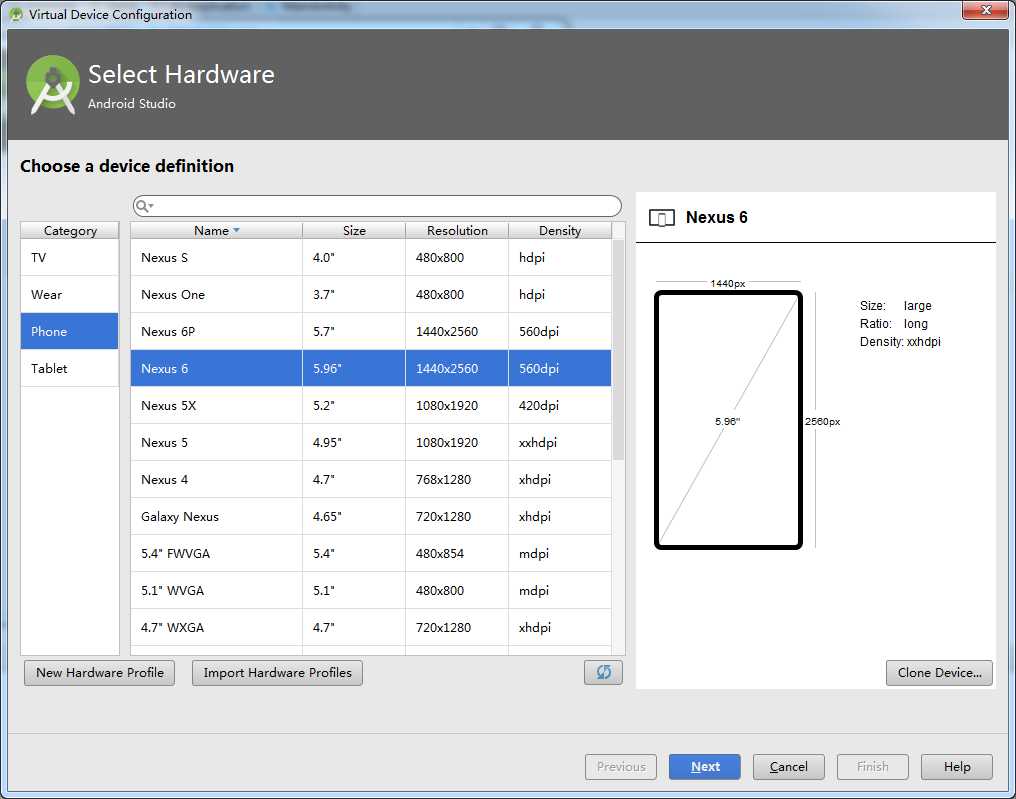Click the Clone Device button
1016x799 pixels.
coord(939,673)
